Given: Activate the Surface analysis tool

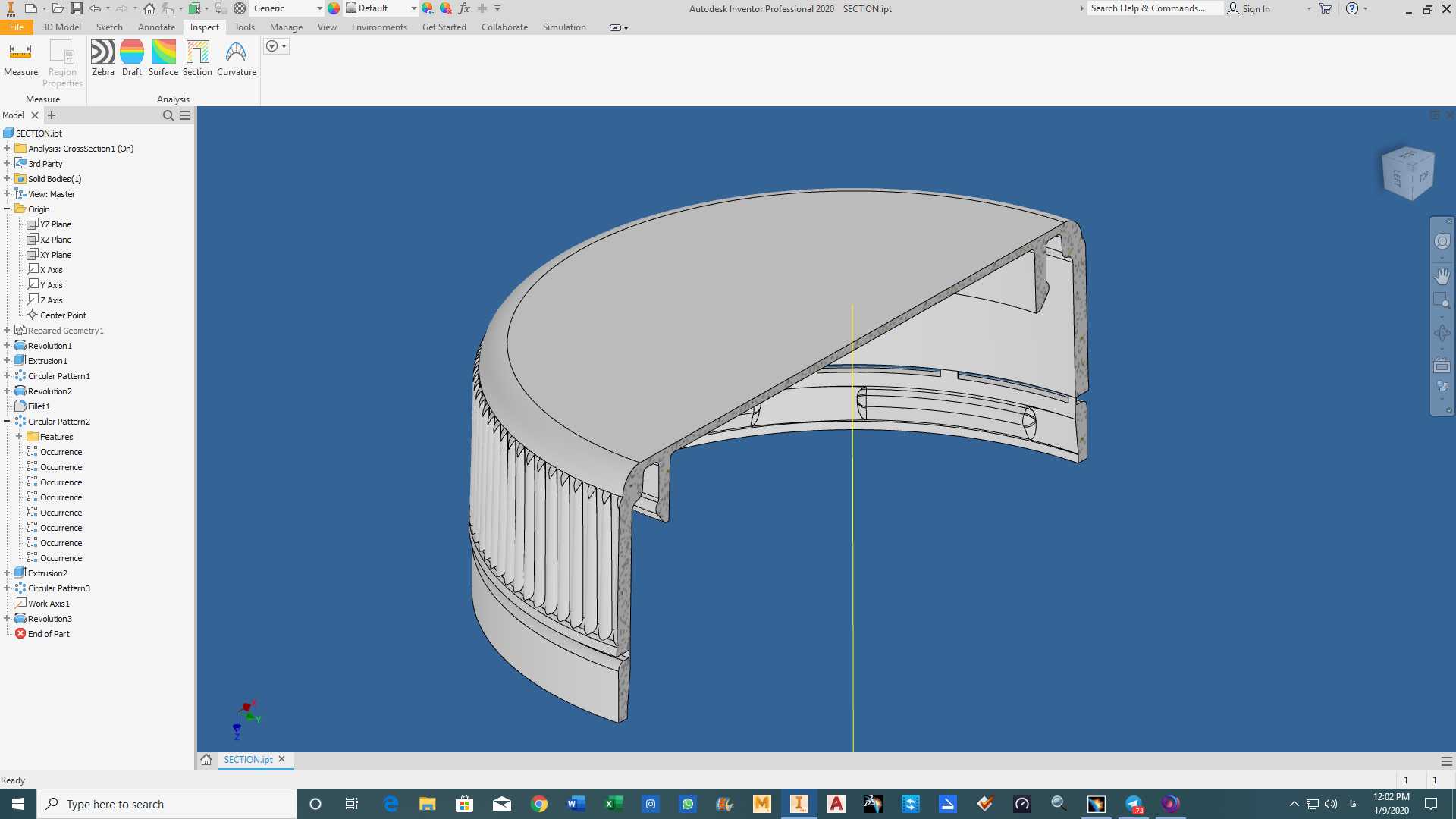Looking at the screenshot, I should point(163,58).
